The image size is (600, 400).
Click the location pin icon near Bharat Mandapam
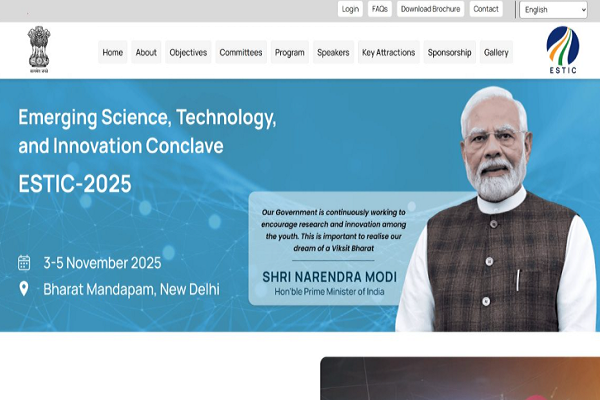click(x=24, y=289)
